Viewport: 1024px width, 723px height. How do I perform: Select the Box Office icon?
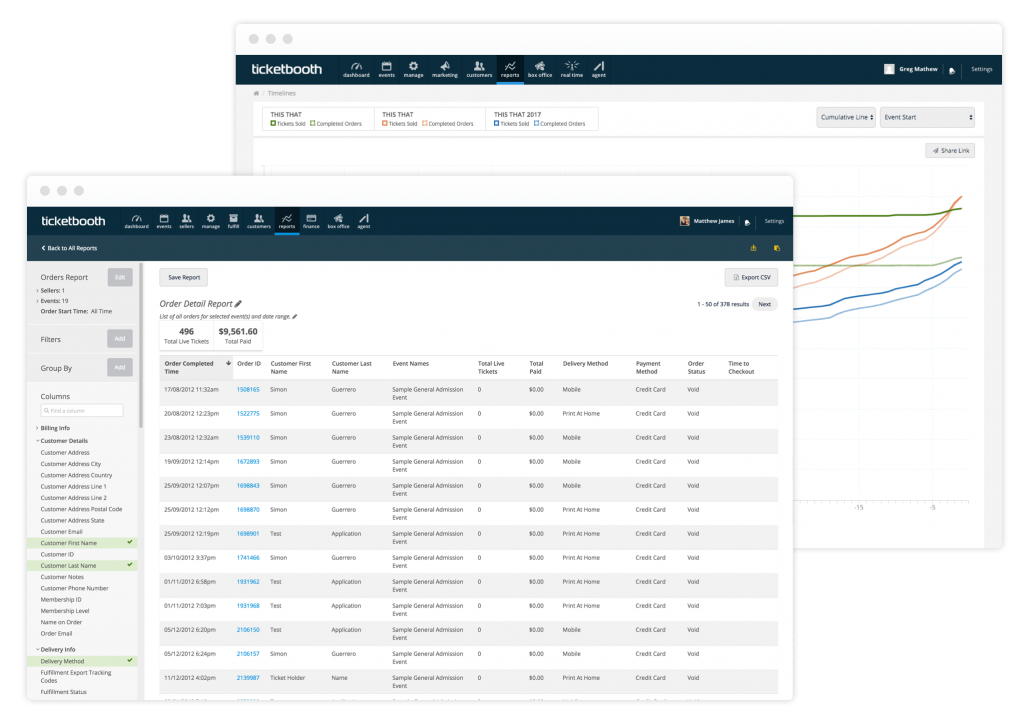[x=338, y=220]
